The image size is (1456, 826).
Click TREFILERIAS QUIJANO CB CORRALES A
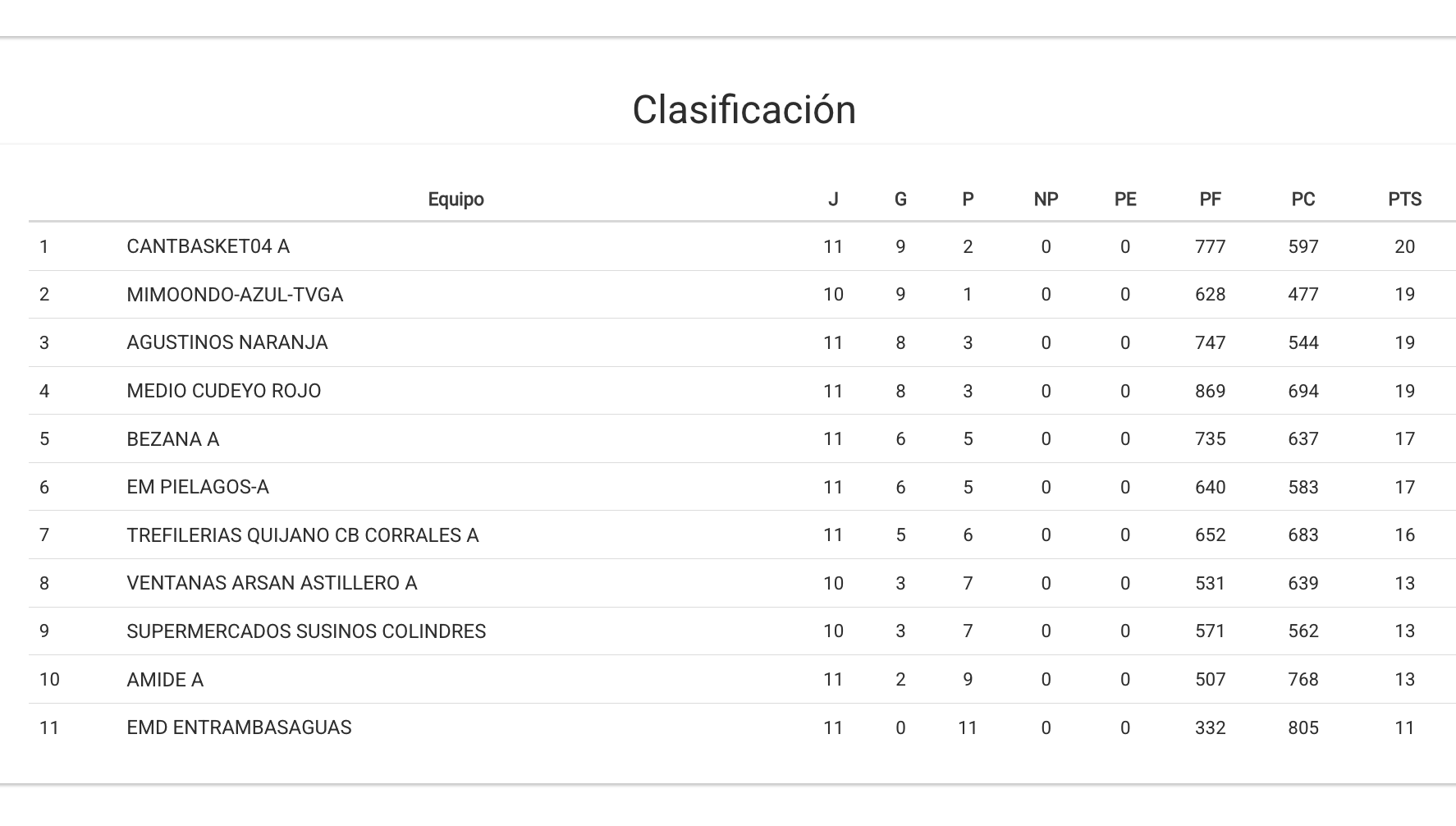click(x=302, y=535)
